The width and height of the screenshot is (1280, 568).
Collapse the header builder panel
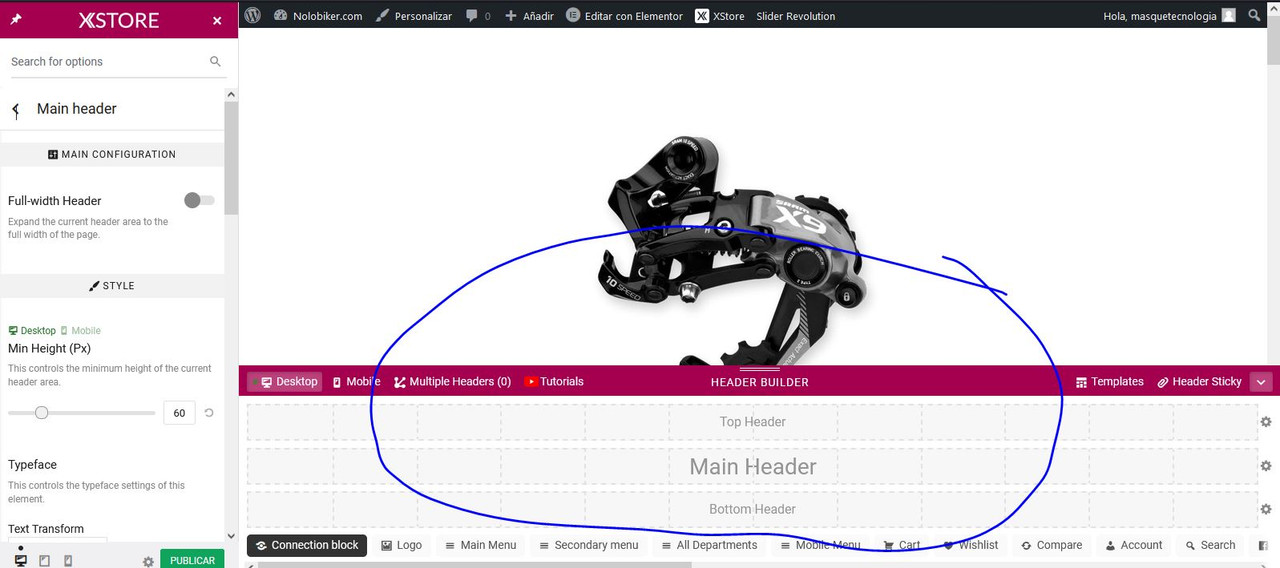pyautogui.click(x=1261, y=381)
